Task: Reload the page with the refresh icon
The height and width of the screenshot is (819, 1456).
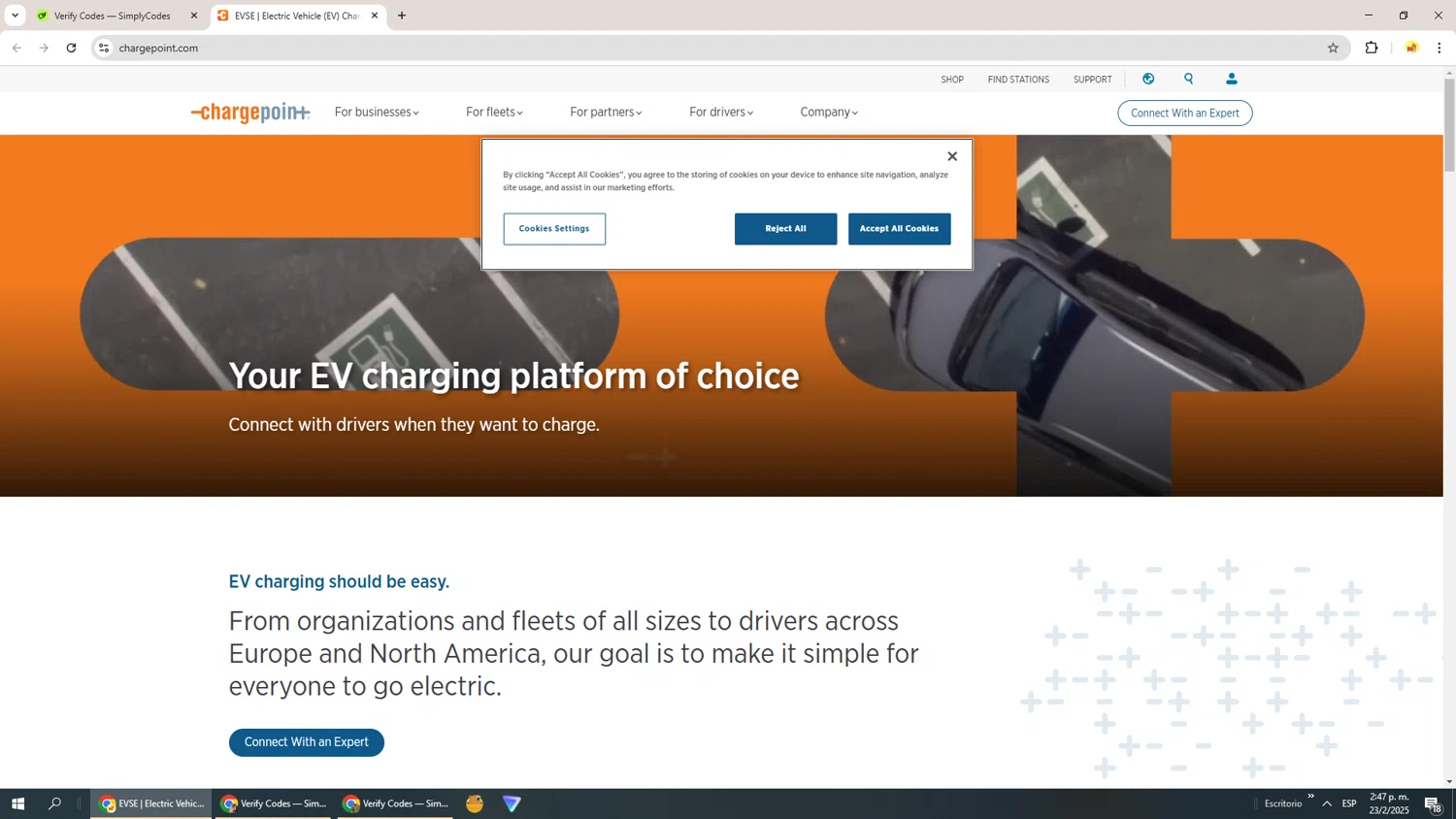Action: 71,48
